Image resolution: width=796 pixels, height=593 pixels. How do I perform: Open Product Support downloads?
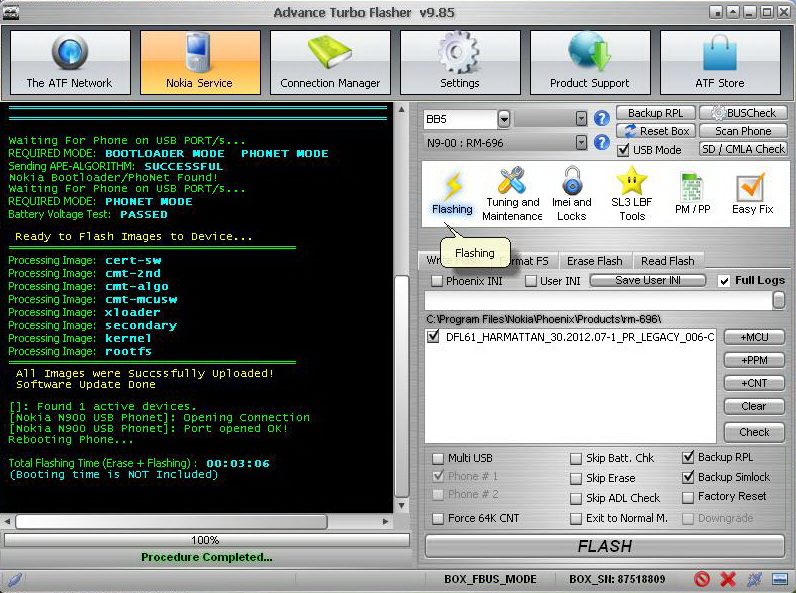[x=590, y=62]
